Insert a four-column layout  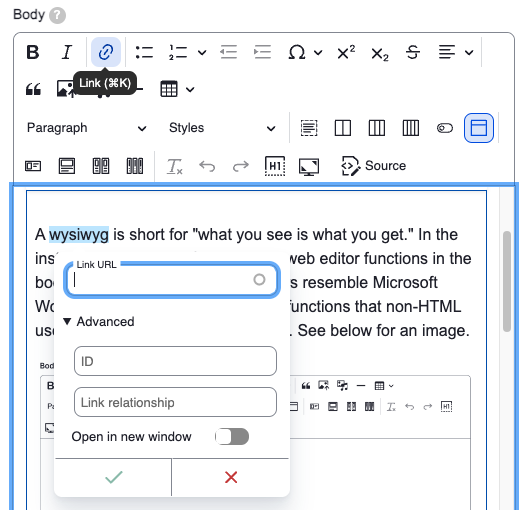(x=411, y=128)
